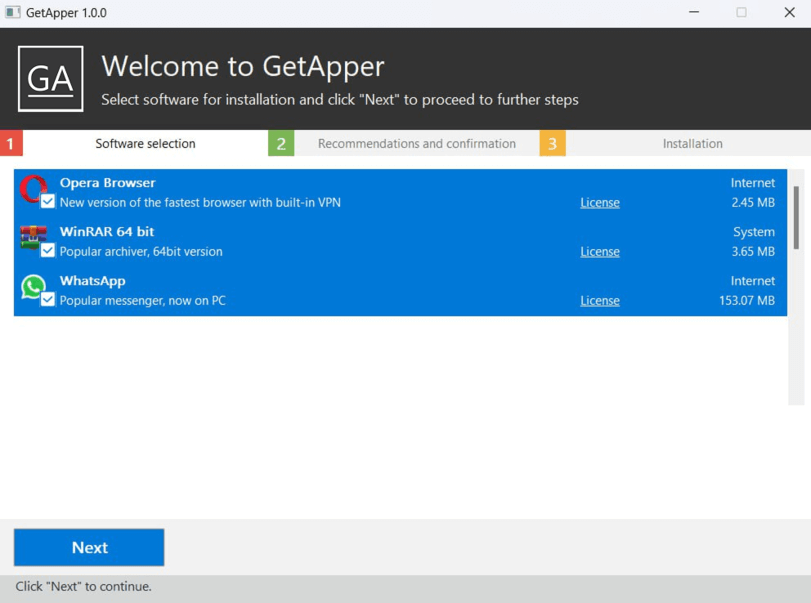The image size is (811, 603).
Task: Click the green step 2 number badge
Action: (281, 143)
